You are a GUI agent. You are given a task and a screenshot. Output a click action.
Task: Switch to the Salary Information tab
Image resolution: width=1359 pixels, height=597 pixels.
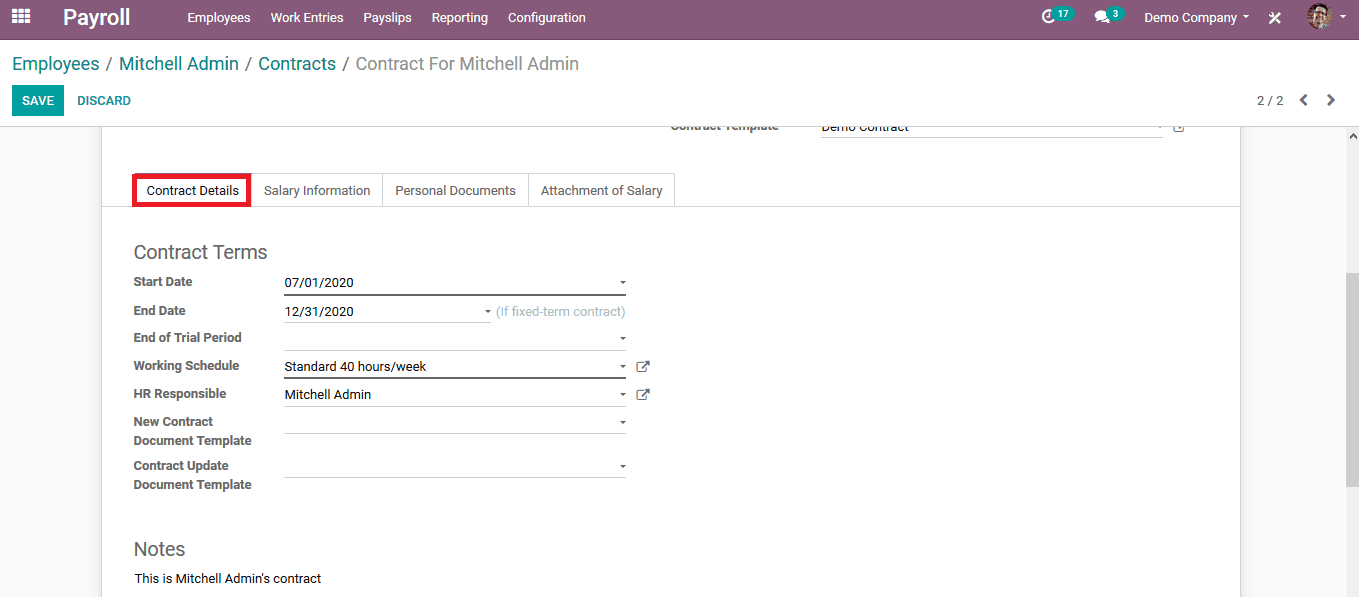[x=317, y=190]
